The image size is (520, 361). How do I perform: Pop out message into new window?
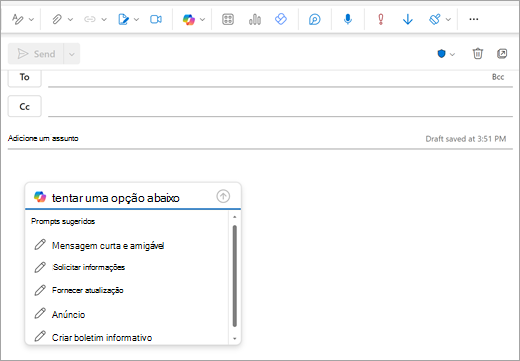(x=502, y=53)
